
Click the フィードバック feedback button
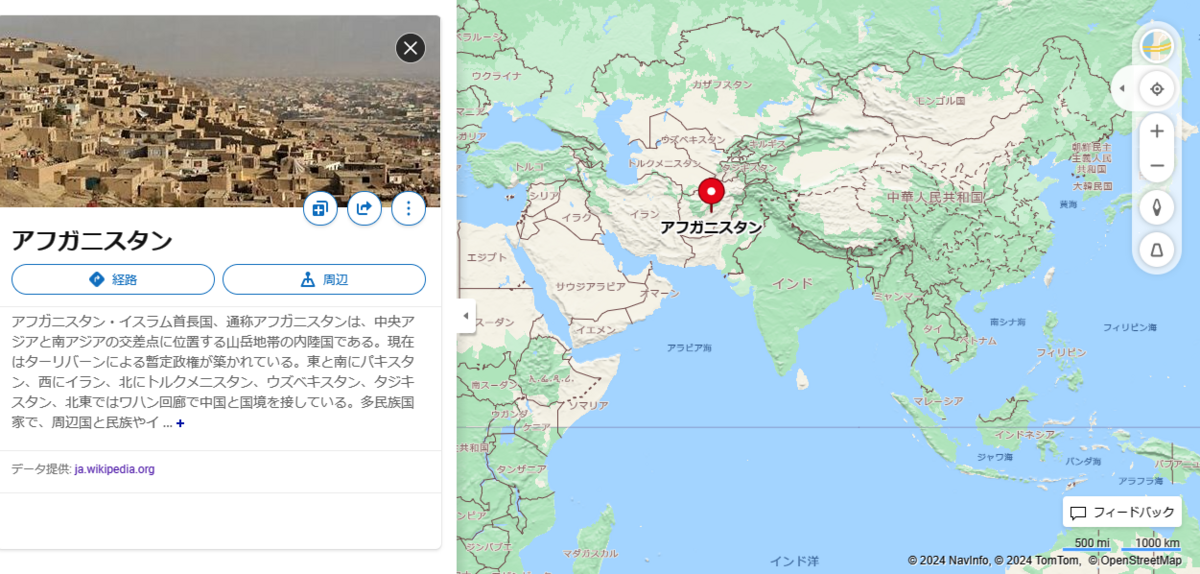tap(1122, 512)
